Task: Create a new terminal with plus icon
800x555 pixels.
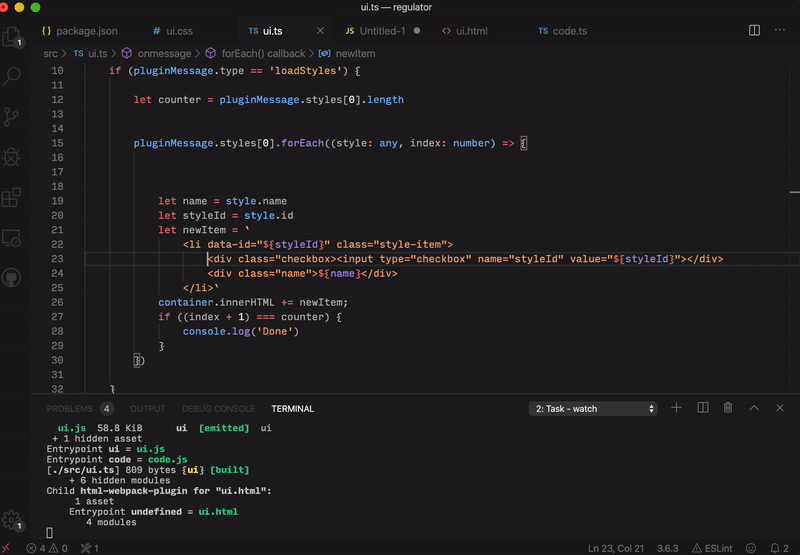Action: pos(676,408)
